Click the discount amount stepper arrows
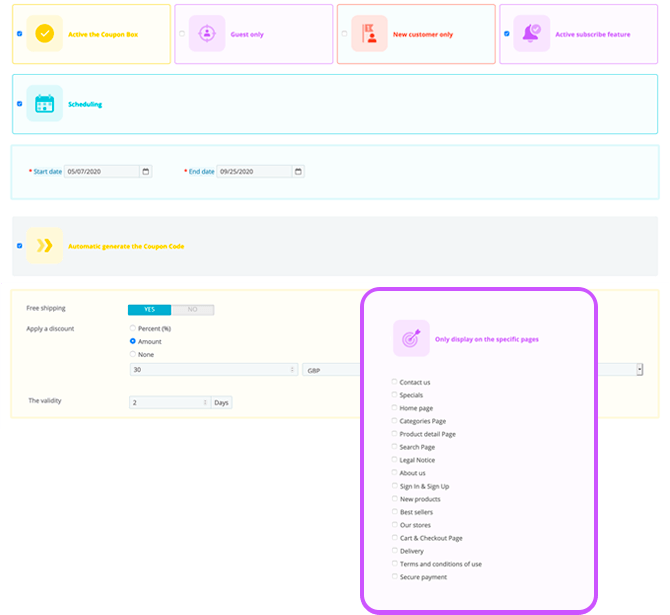The image size is (670, 615). tap(292, 370)
